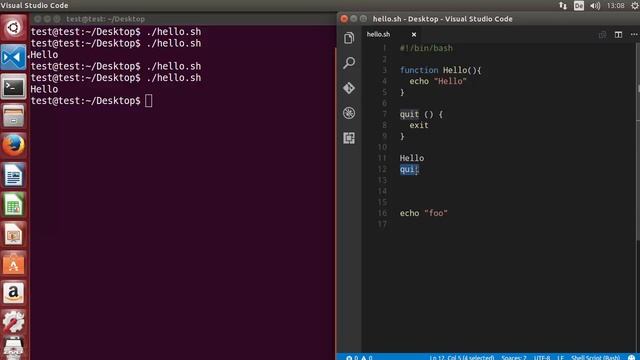Click the selected 'quit' on line 12
The width and height of the screenshot is (640, 360).
(x=409, y=169)
